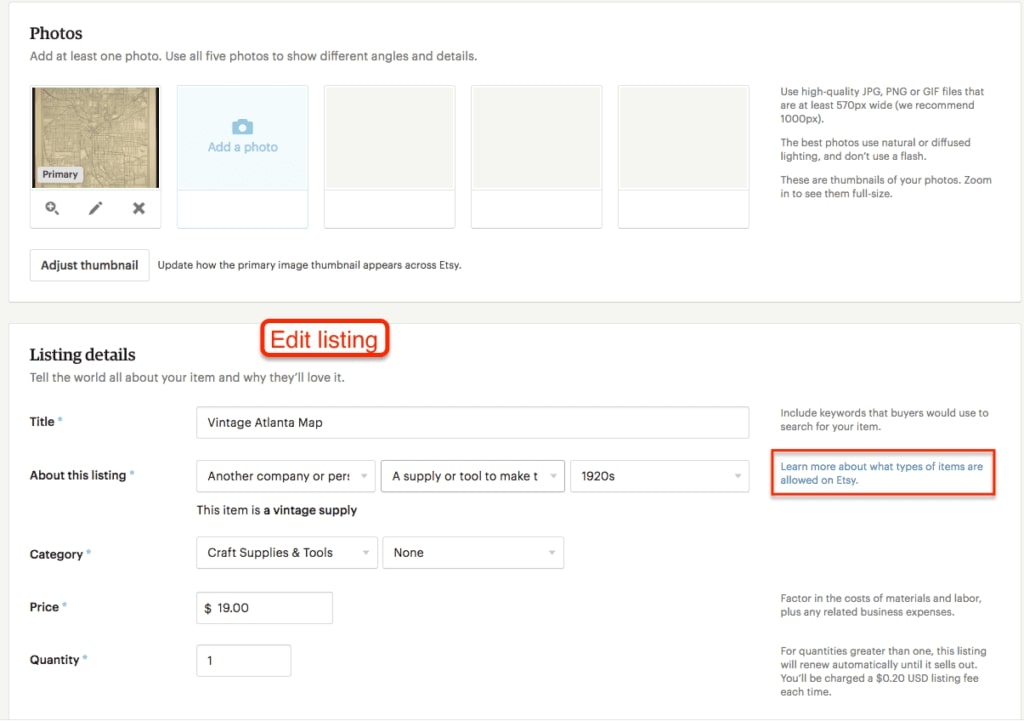Click the Price input field
This screenshot has height=721, width=1024.
(x=265, y=608)
